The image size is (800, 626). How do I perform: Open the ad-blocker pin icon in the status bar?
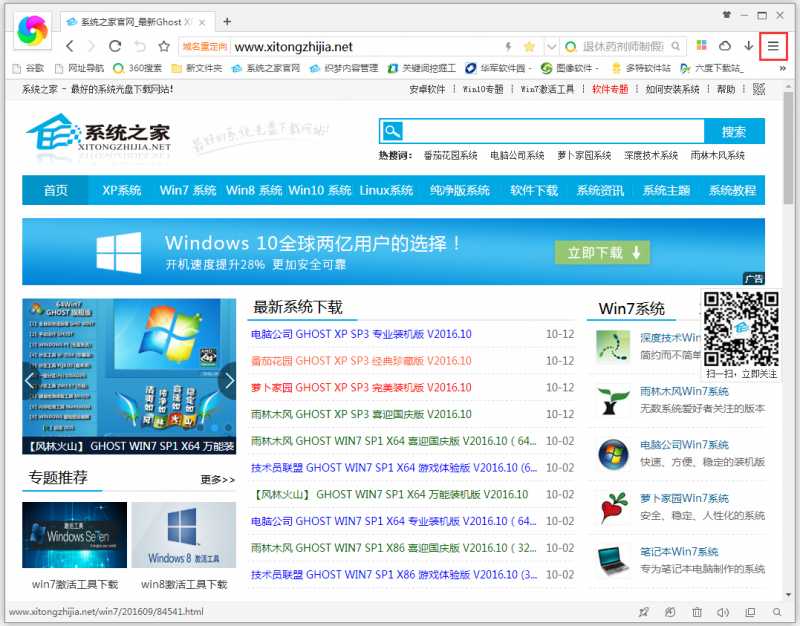644,612
